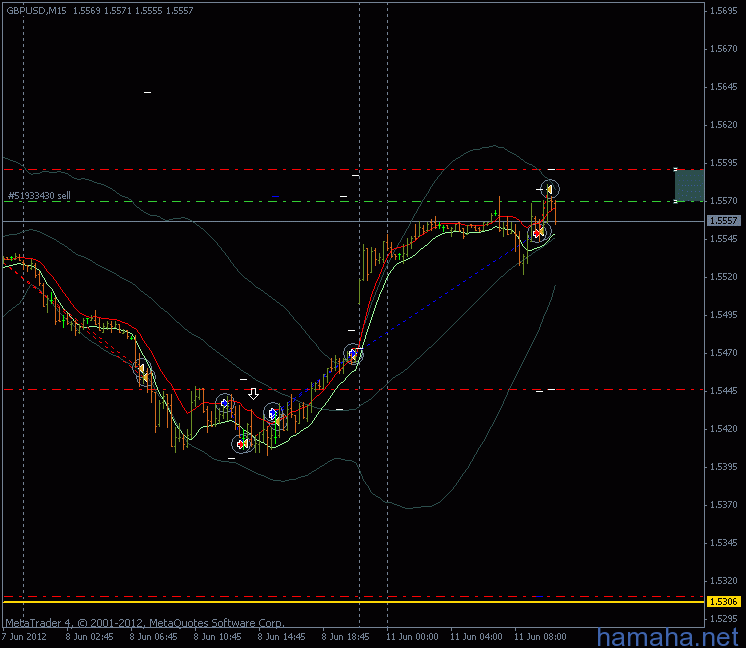
Task: Click the yellow 1.5306 price tag
Action: click(x=723, y=602)
